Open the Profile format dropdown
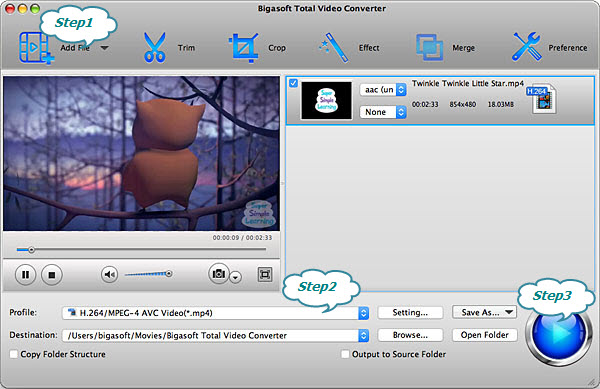 (x=215, y=313)
